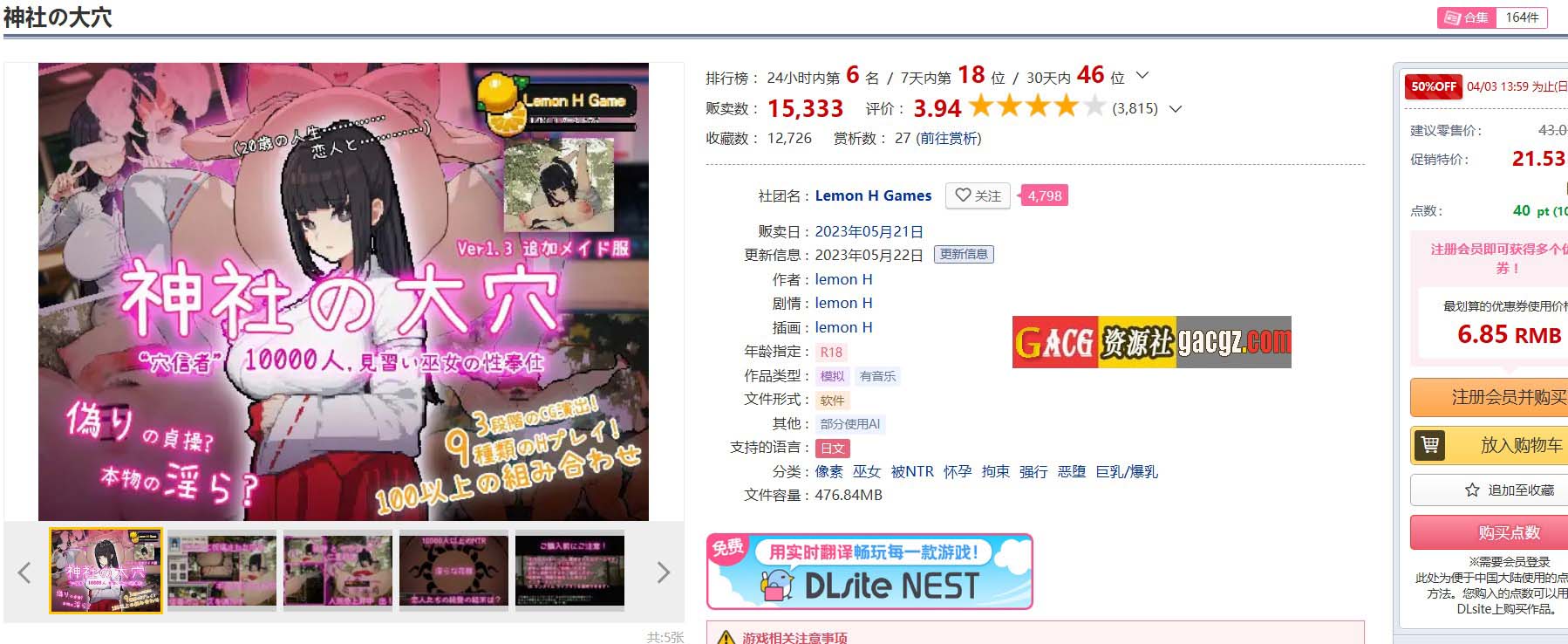
Task: Select the second preview thumbnail image
Action: [222, 572]
